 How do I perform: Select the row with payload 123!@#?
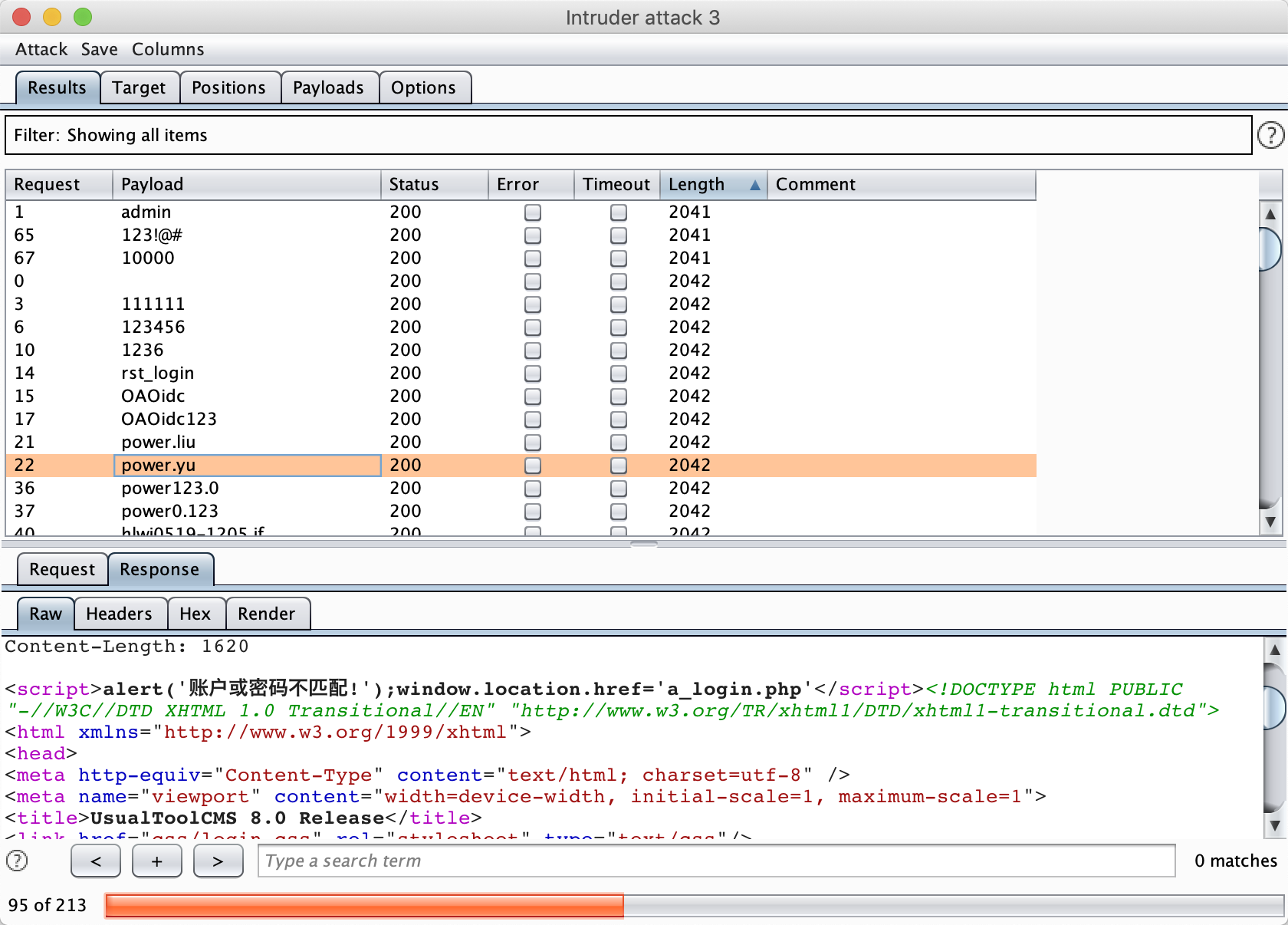coord(521,235)
